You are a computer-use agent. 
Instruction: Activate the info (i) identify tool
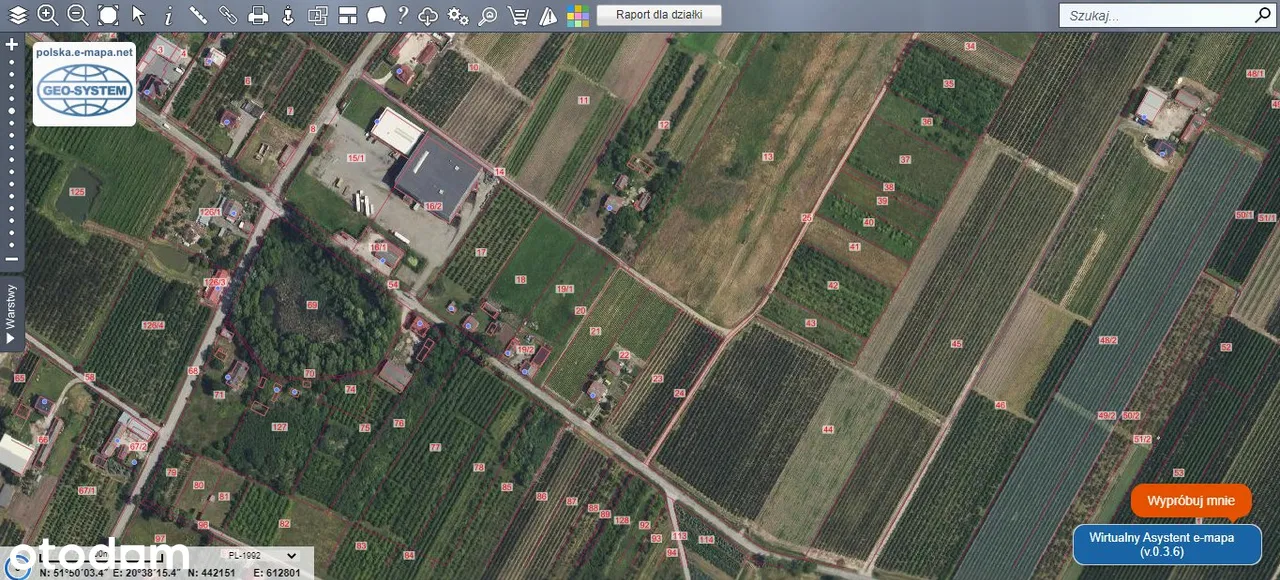(168, 15)
